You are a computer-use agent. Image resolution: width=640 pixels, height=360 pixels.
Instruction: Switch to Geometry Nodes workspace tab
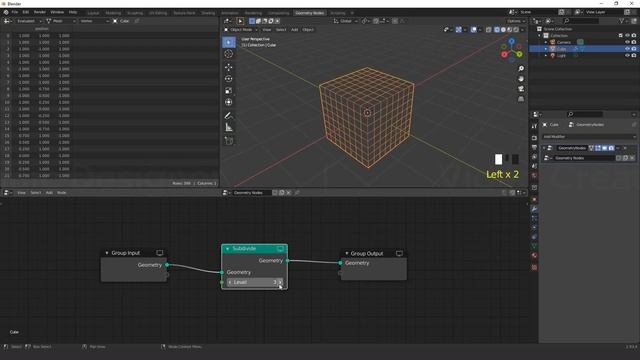coord(309,13)
